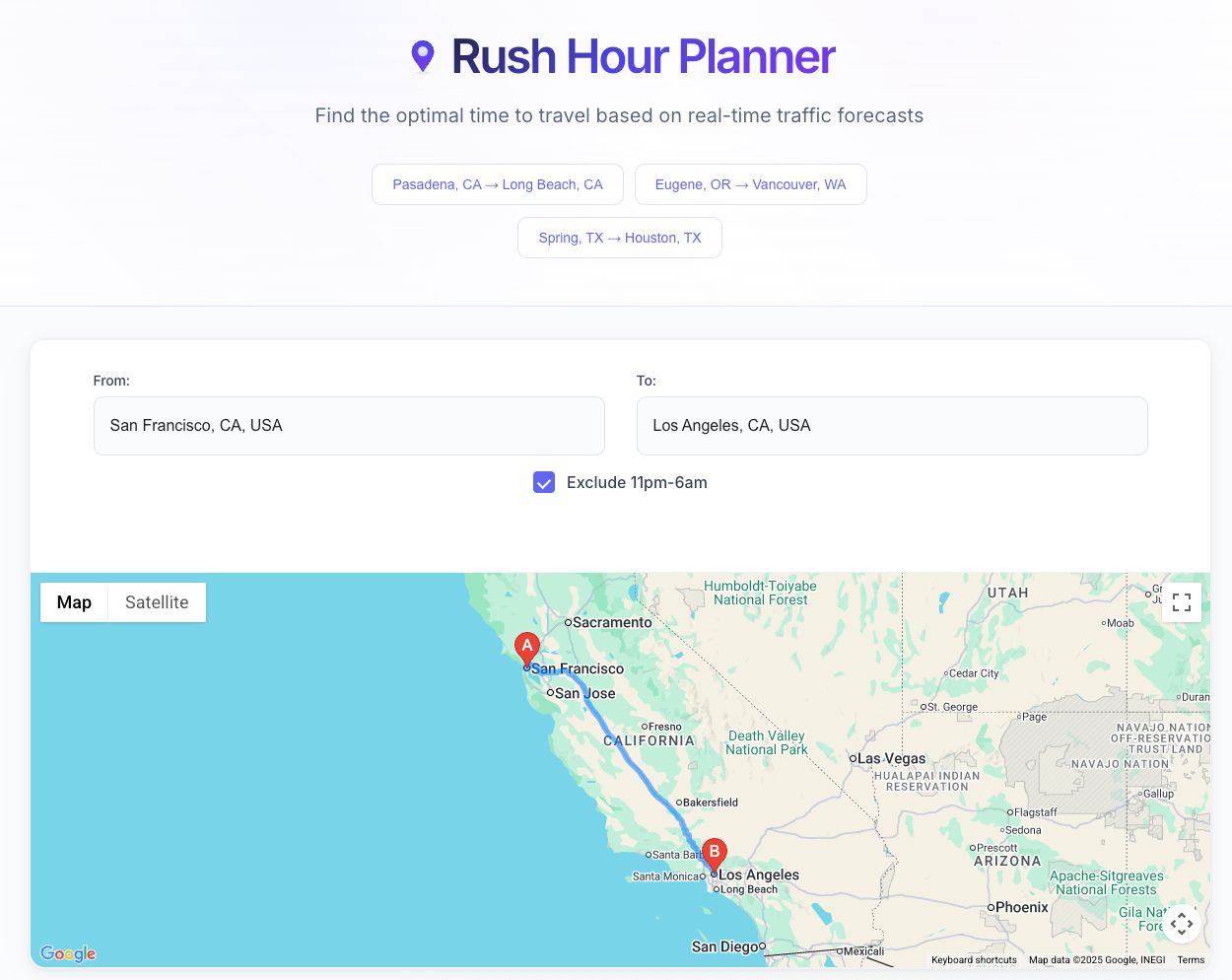Open the pan control on the map
The width and height of the screenshot is (1232, 980).
click(x=1182, y=924)
